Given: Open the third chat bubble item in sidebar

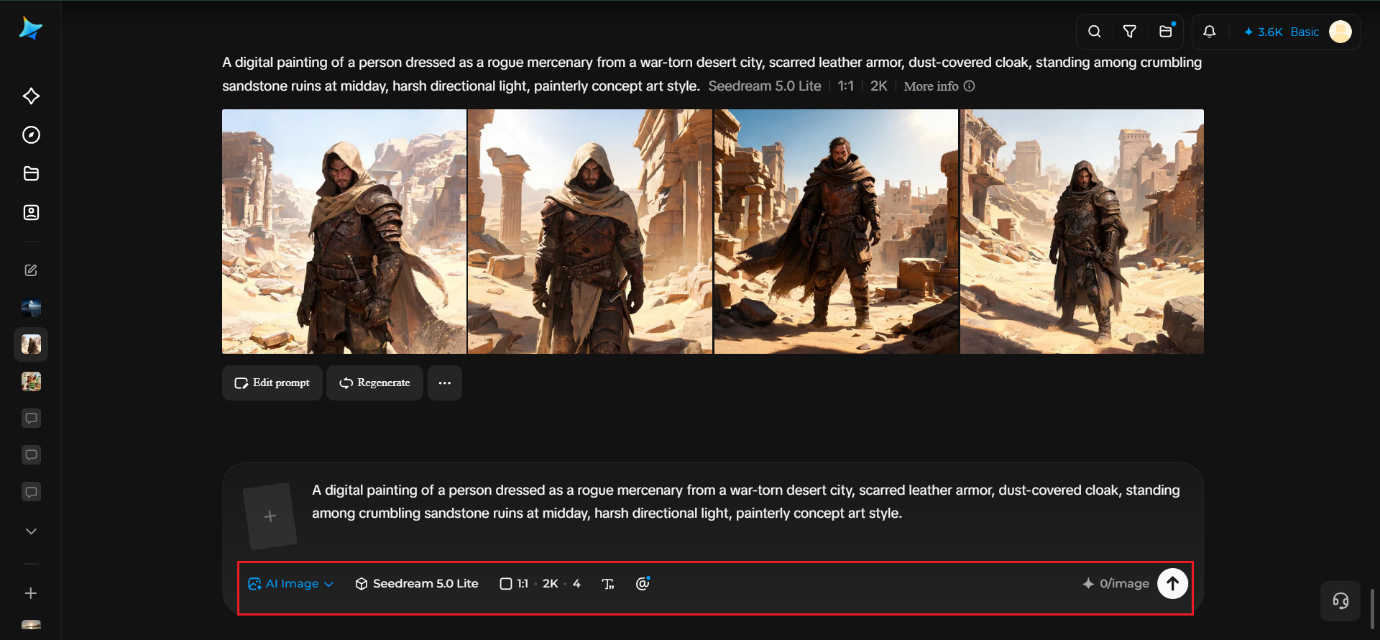Looking at the screenshot, I should click(x=31, y=492).
